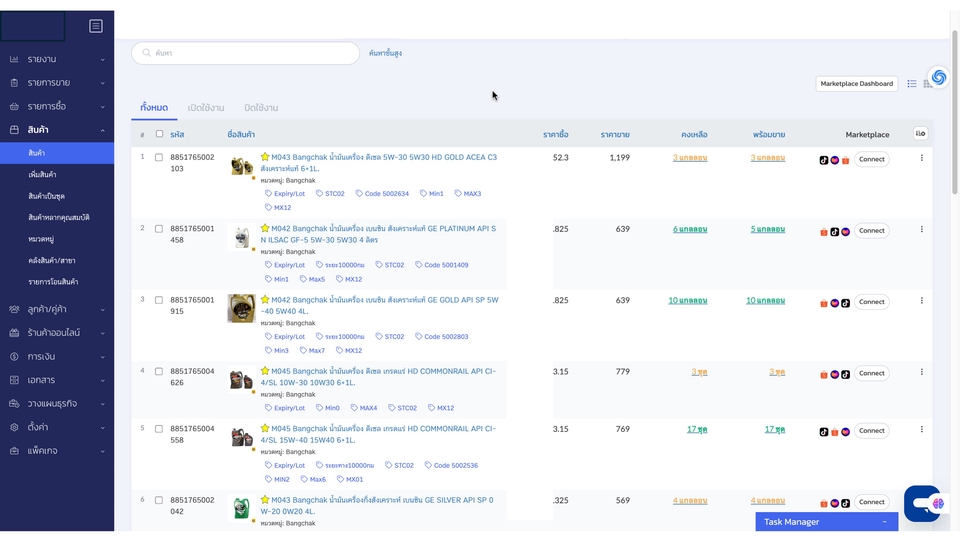
Task: Collapse the สินค้า menu chevron
Action: pyautogui.click(x=102, y=130)
